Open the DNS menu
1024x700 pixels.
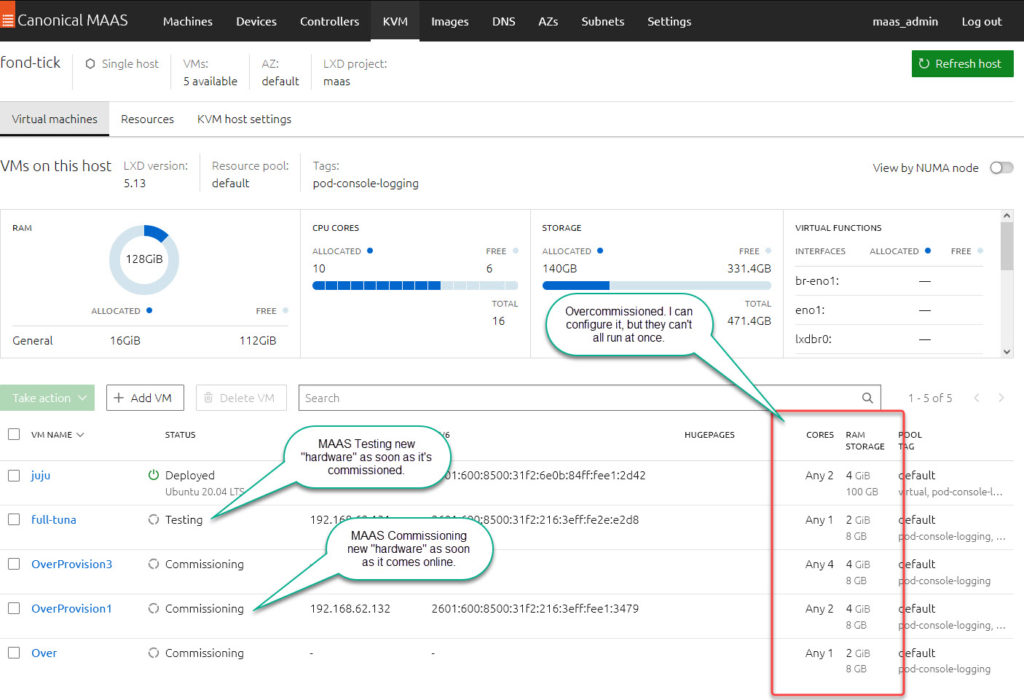click(504, 21)
